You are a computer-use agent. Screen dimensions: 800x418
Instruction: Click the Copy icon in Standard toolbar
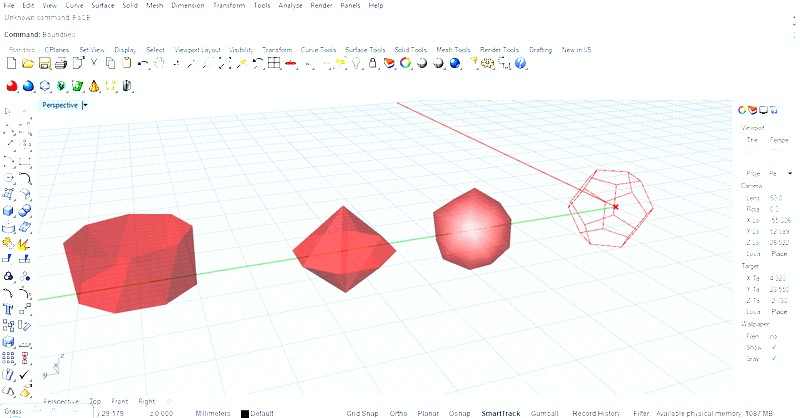tap(110, 63)
